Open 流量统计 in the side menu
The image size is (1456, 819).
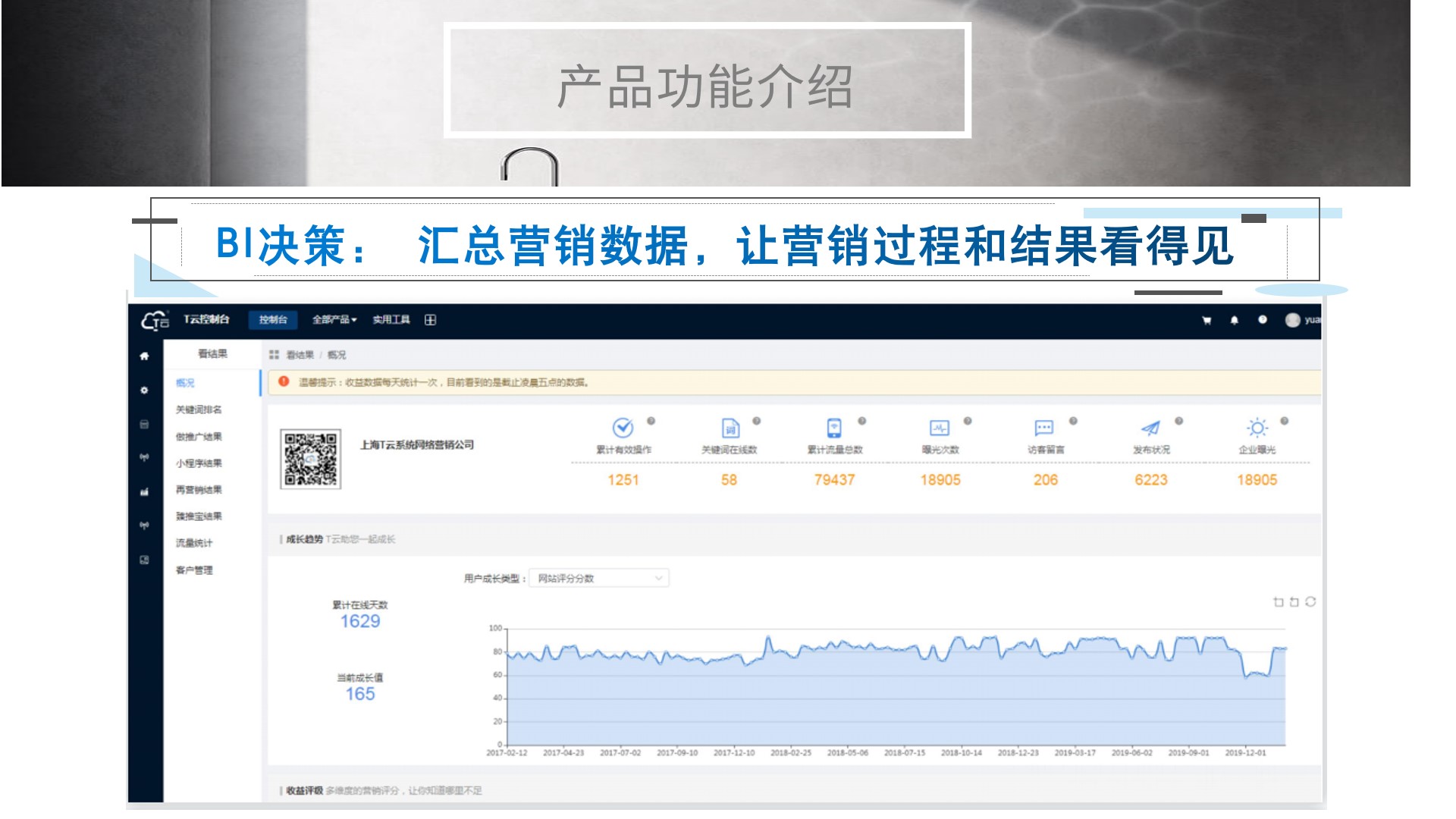(x=194, y=543)
